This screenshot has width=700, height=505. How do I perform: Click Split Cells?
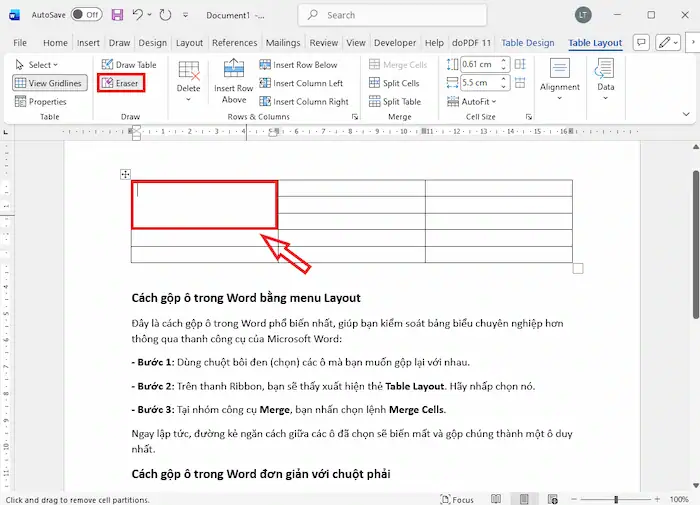pos(394,83)
